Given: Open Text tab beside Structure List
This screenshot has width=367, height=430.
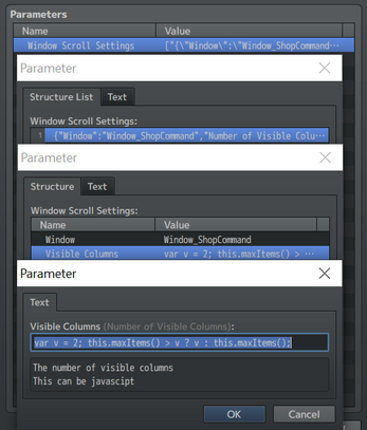Looking at the screenshot, I should [117, 97].
